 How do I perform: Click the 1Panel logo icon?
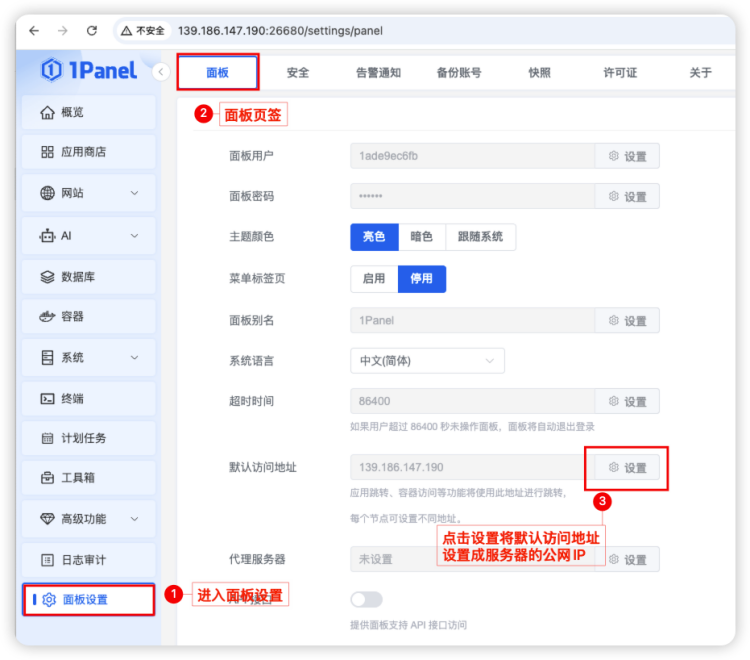pos(52,70)
